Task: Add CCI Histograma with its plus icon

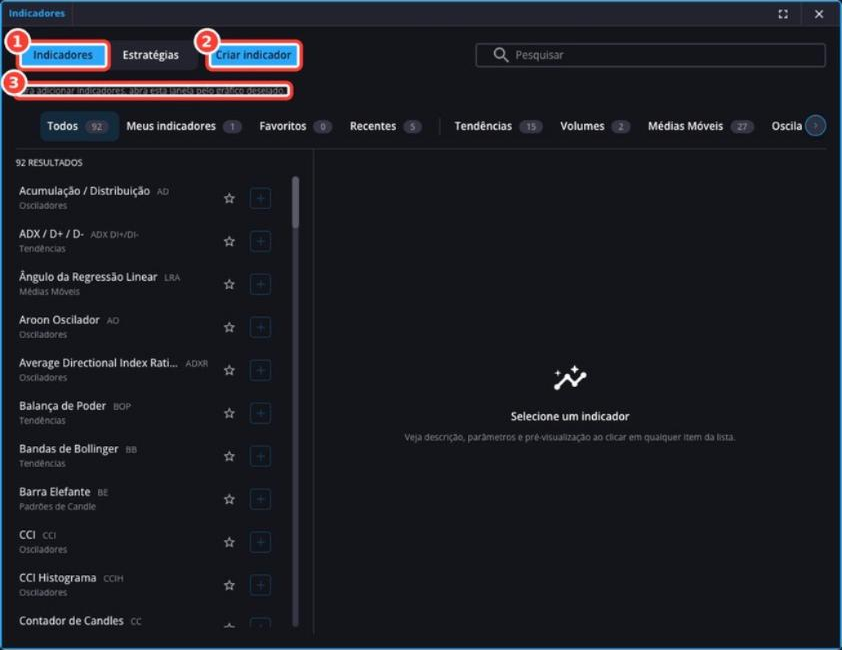Action: tap(260, 585)
